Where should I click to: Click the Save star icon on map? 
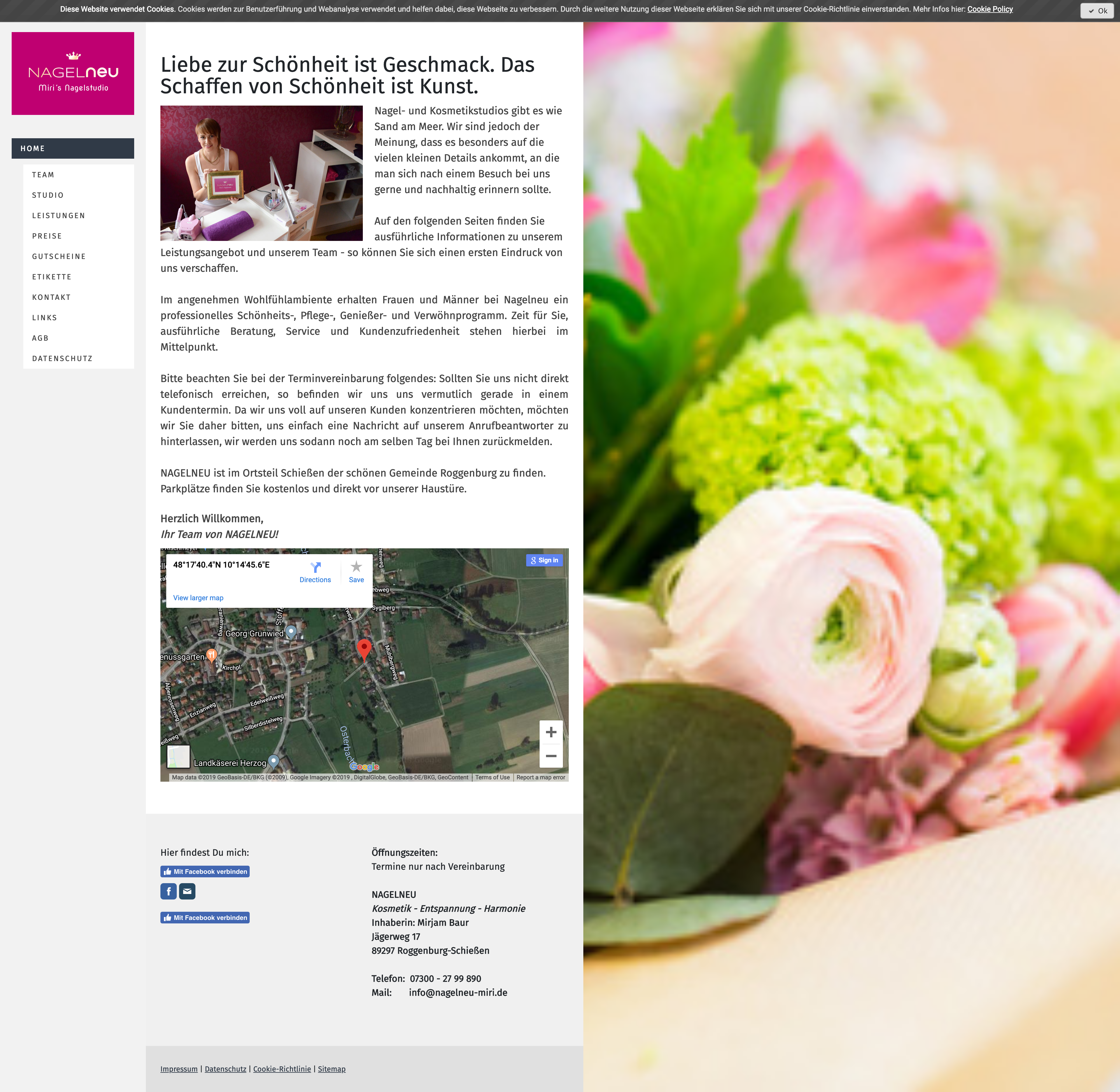[356, 567]
